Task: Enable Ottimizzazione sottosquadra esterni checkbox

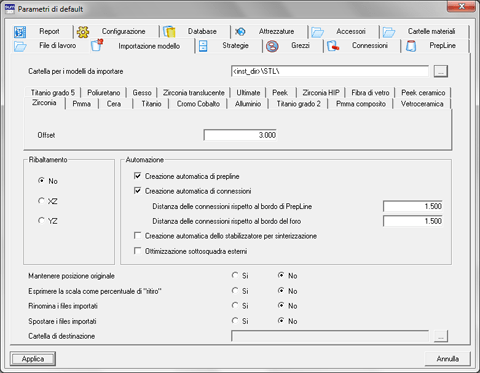Action: click(137, 251)
